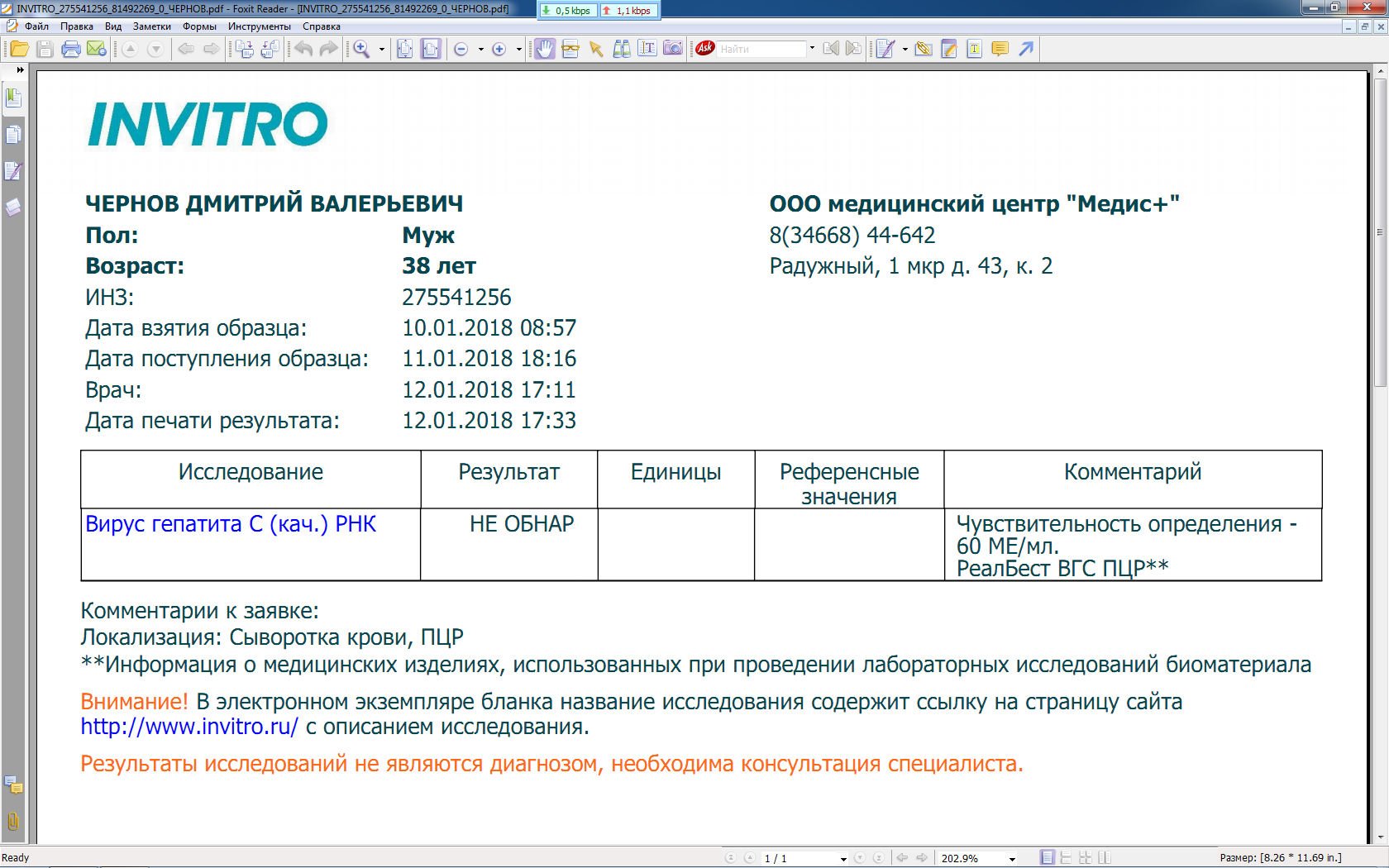Select the Hand tool
This screenshot has height=868, width=1389.
pyautogui.click(x=544, y=50)
